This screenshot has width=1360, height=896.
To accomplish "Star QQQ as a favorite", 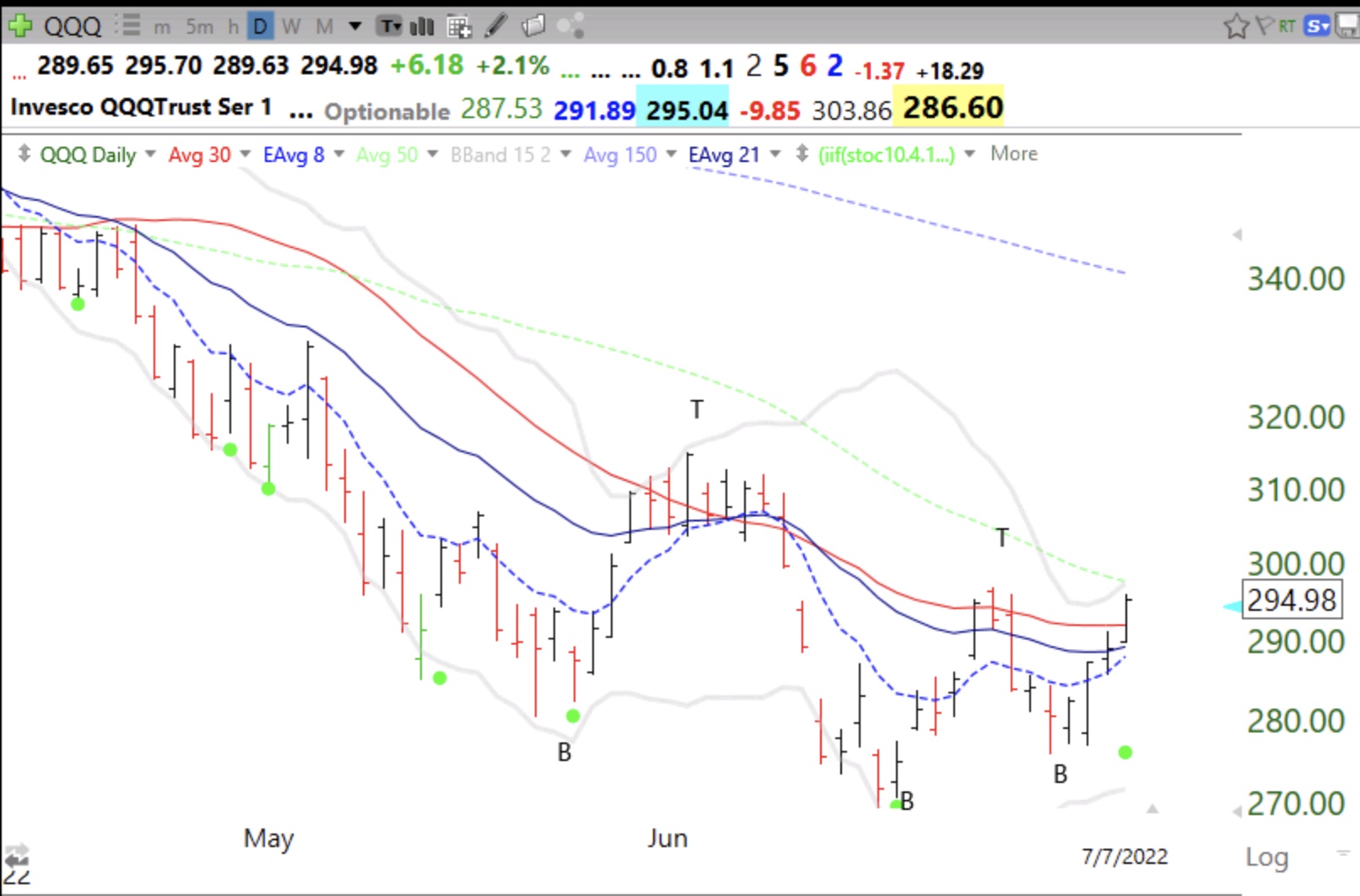I will 1236,26.
